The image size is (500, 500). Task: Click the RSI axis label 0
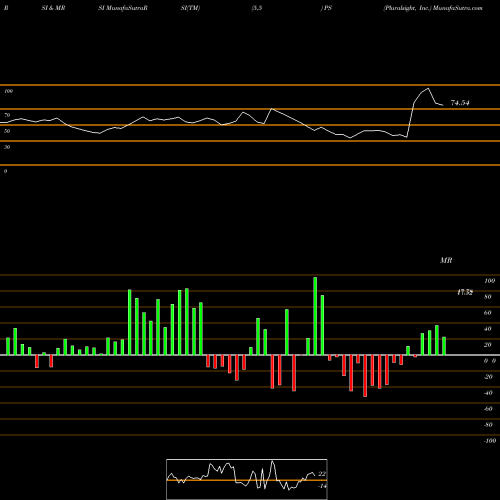point(5,171)
